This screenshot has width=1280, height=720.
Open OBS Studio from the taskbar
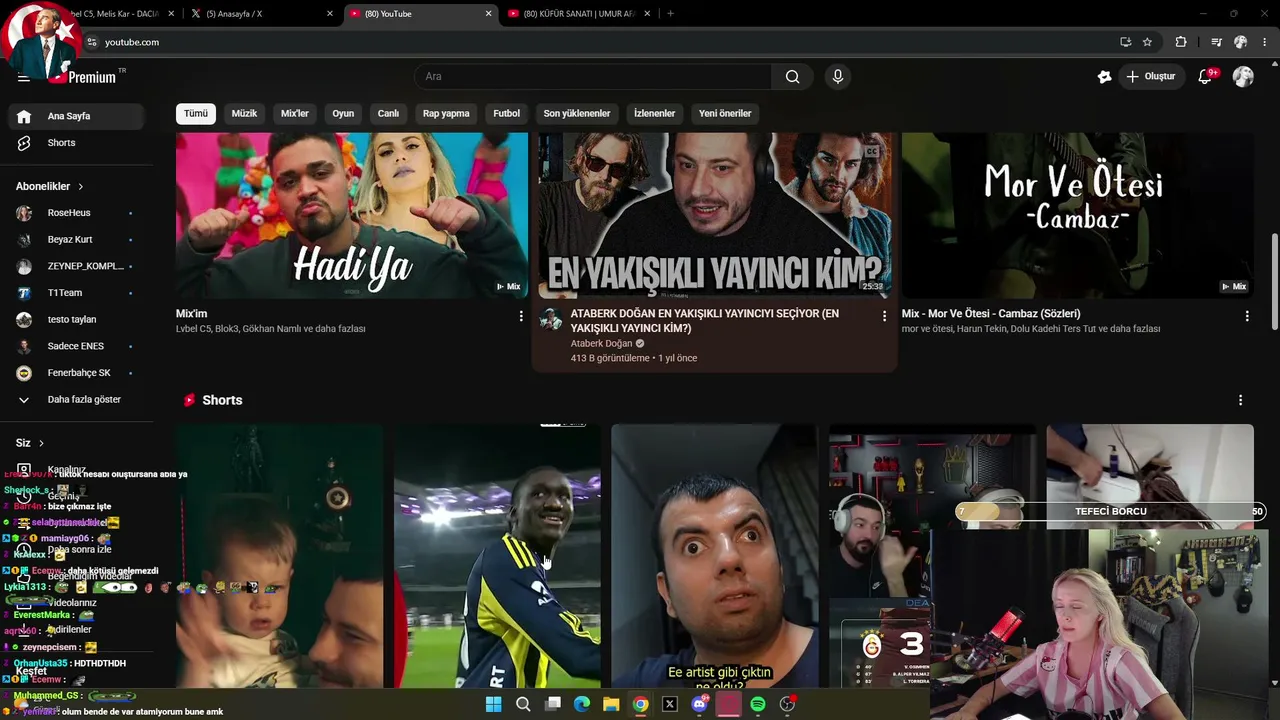click(x=787, y=705)
